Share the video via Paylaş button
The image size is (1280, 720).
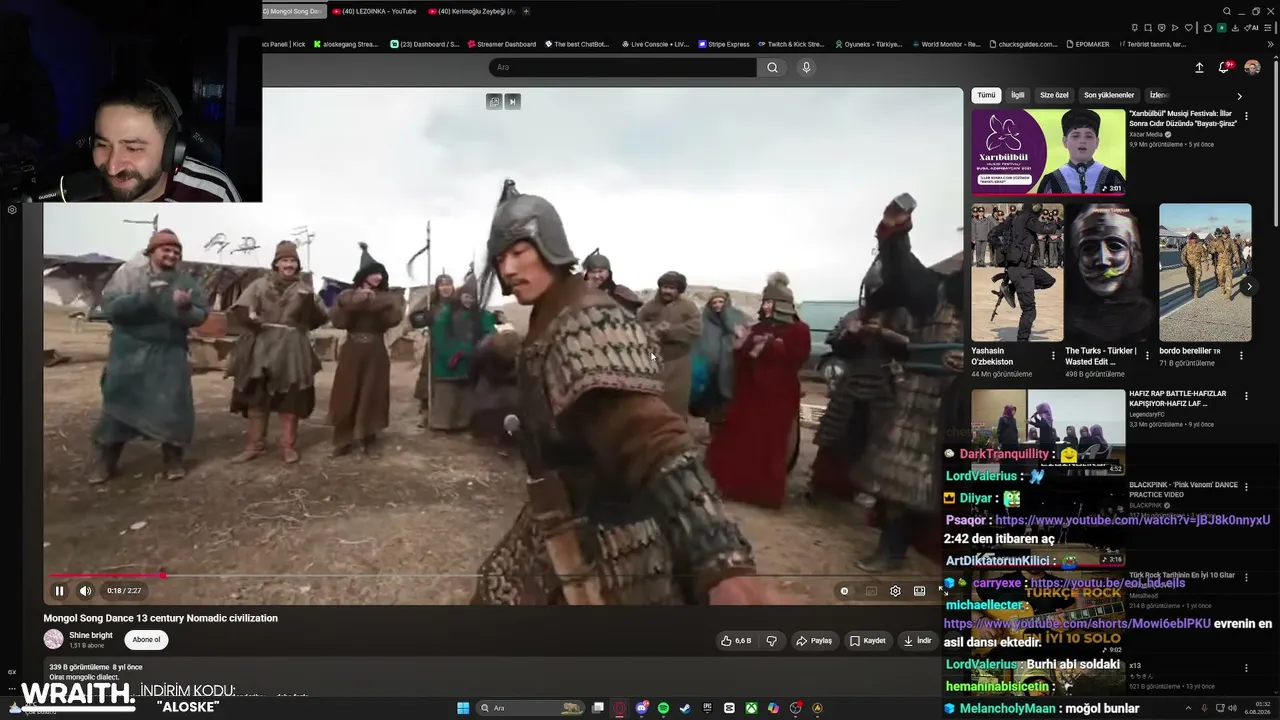point(814,640)
